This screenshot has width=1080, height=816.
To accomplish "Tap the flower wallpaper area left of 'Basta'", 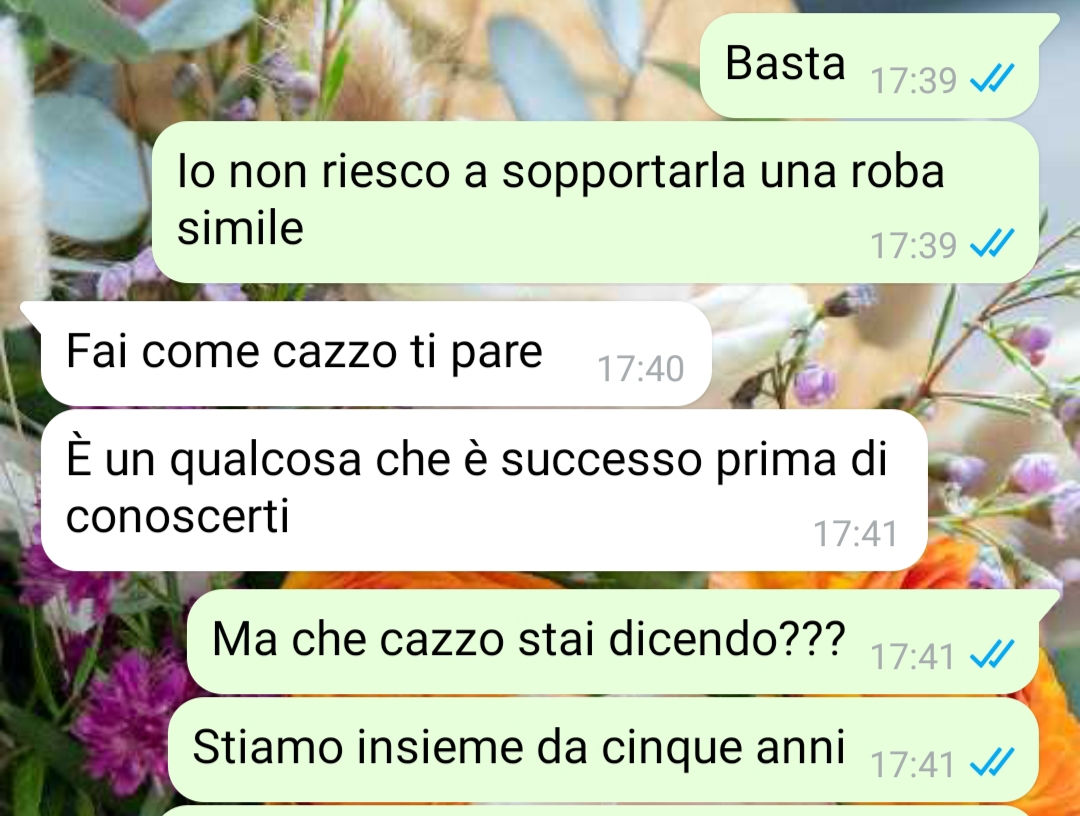I will (344, 62).
